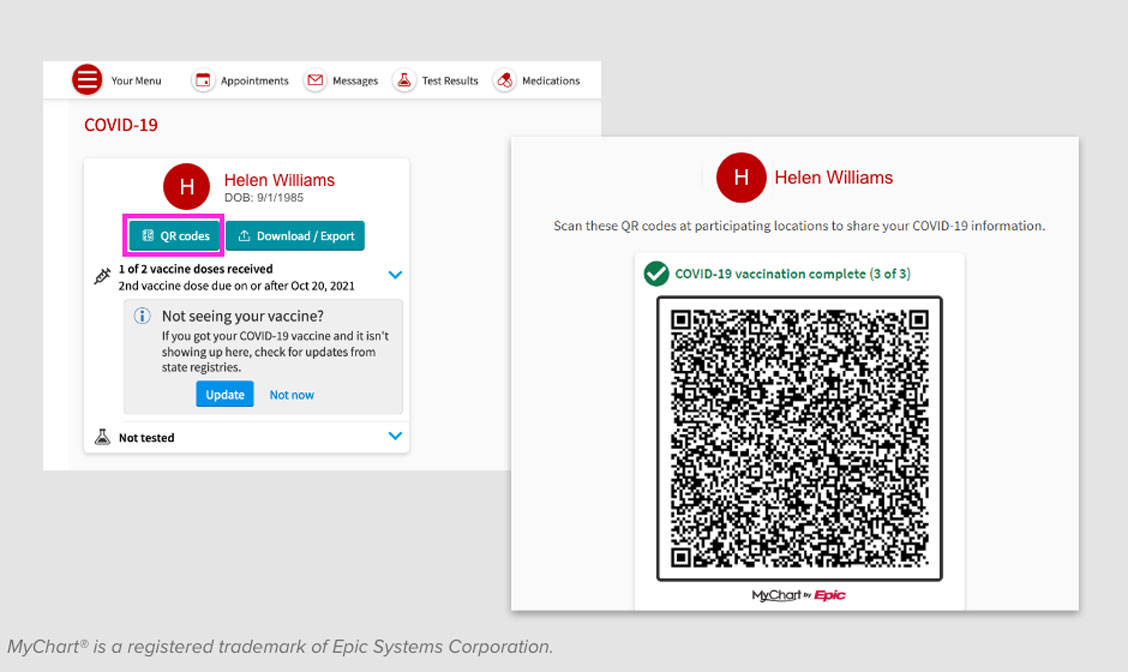Click 'Scan these QR codes' instruction text
Screen dimensions: 1128x672
point(799,226)
